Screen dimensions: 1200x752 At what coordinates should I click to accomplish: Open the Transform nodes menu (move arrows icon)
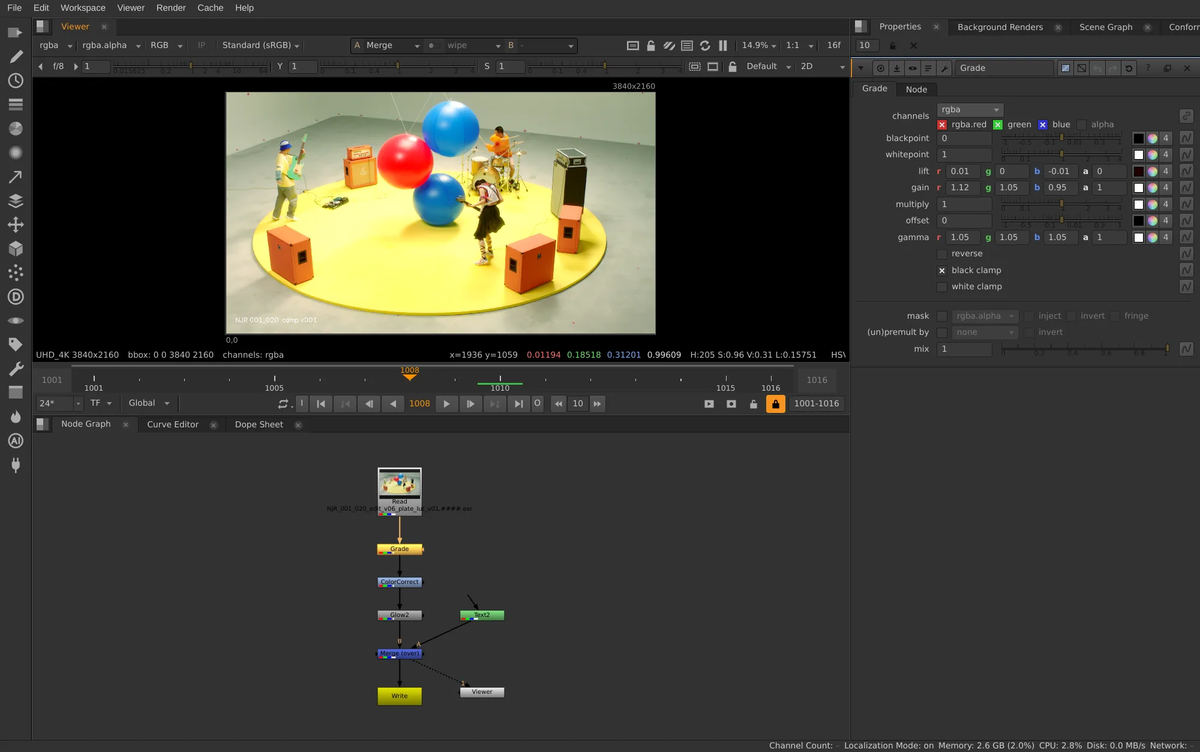tap(15, 225)
